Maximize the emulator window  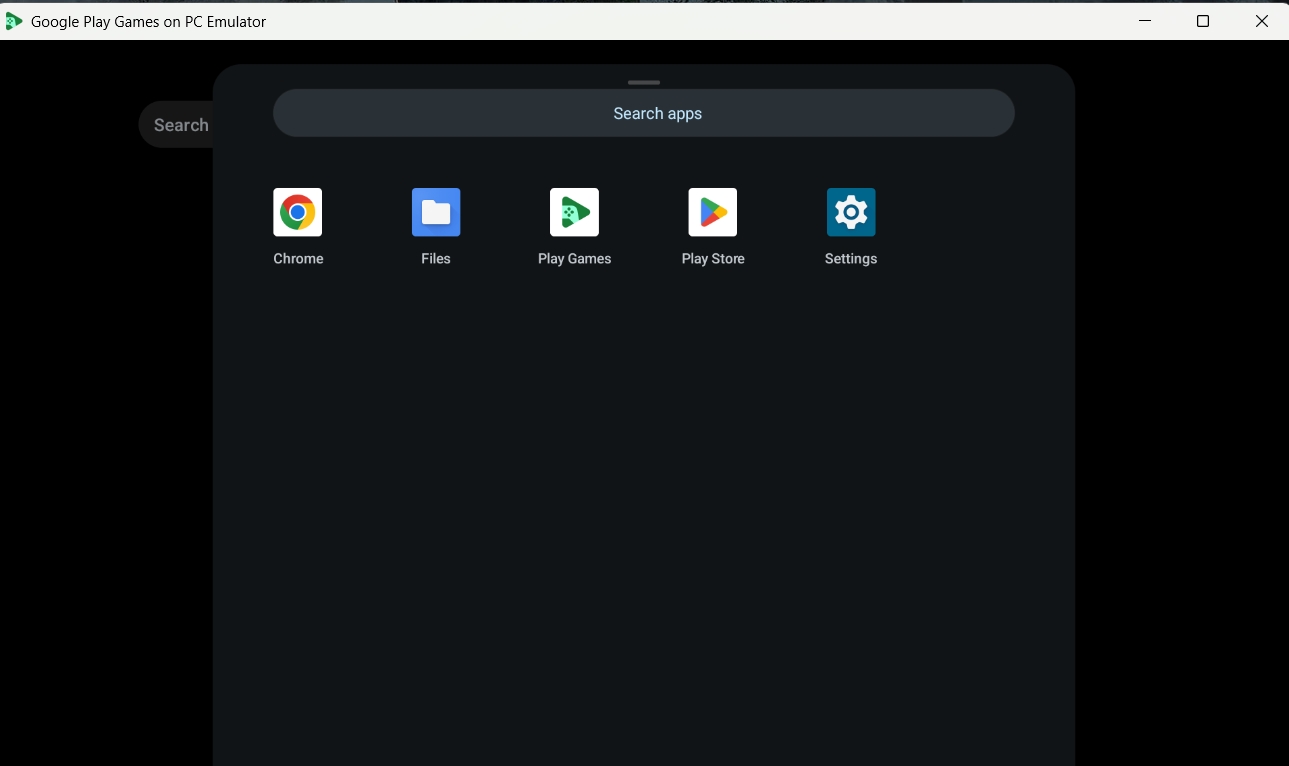pyautogui.click(x=1203, y=21)
